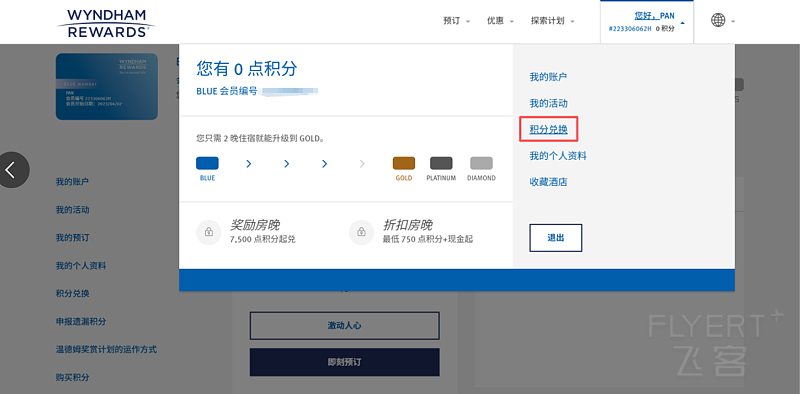Open 我的账户 in the left sidebar

(x=72, y=182)
